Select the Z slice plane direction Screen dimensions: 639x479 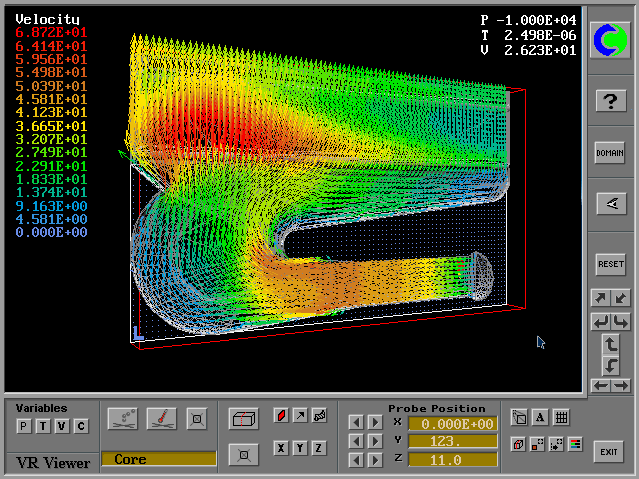click(319, 448)
